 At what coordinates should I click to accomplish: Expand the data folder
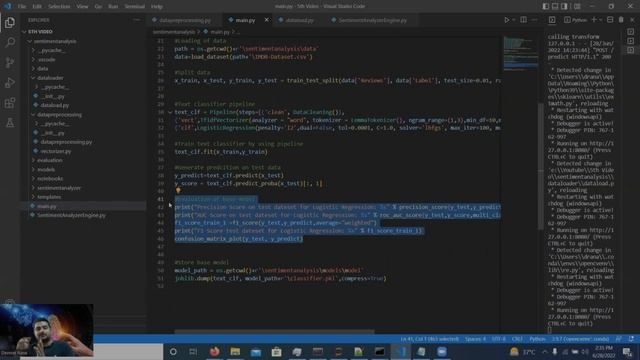83,69
